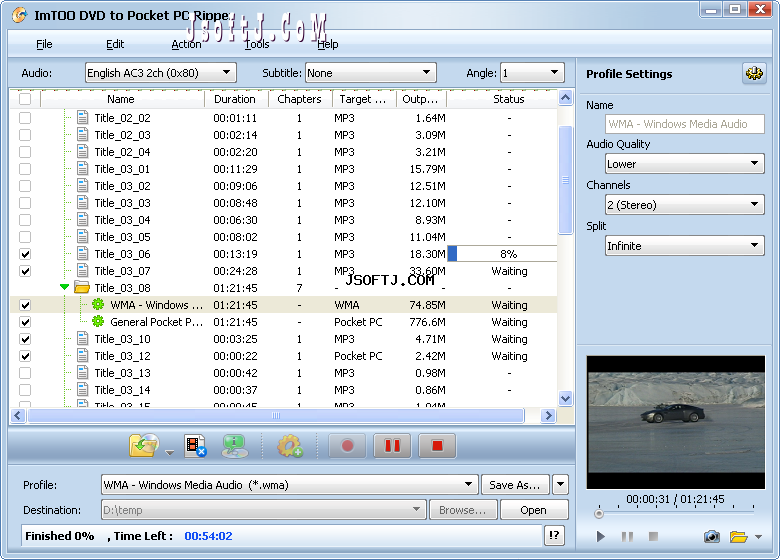Open the Audio track dropdown
The image size is (780, 560).
[161, 73]
